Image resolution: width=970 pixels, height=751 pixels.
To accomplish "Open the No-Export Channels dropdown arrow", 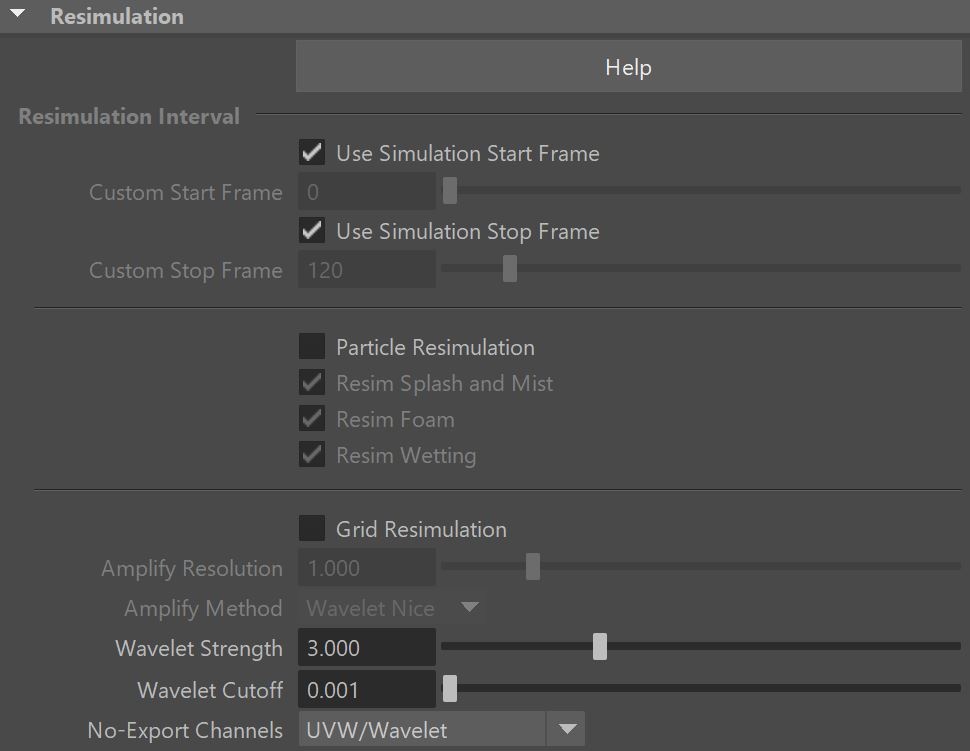I will [567, 729].
